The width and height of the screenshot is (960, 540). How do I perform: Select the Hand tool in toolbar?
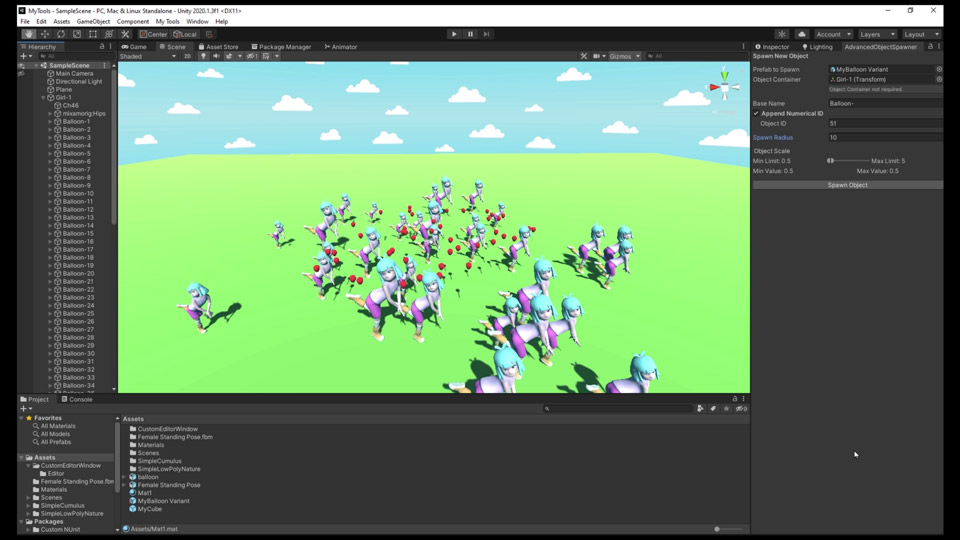point(28,34)
